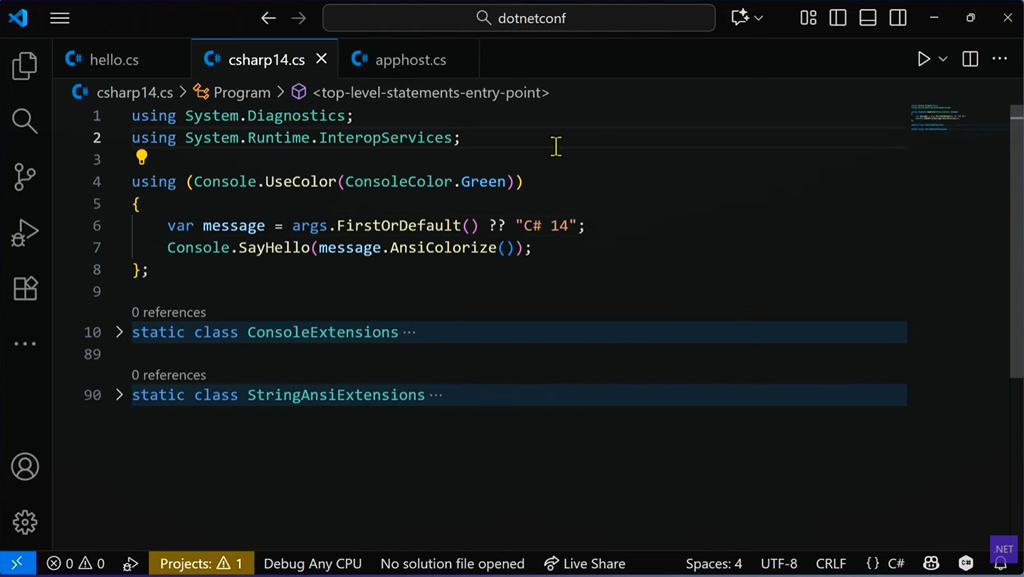Open the notifications bell in status bar
Image resolution: width=1024 pixels, height=577 pixels.
click(1000, 564)
